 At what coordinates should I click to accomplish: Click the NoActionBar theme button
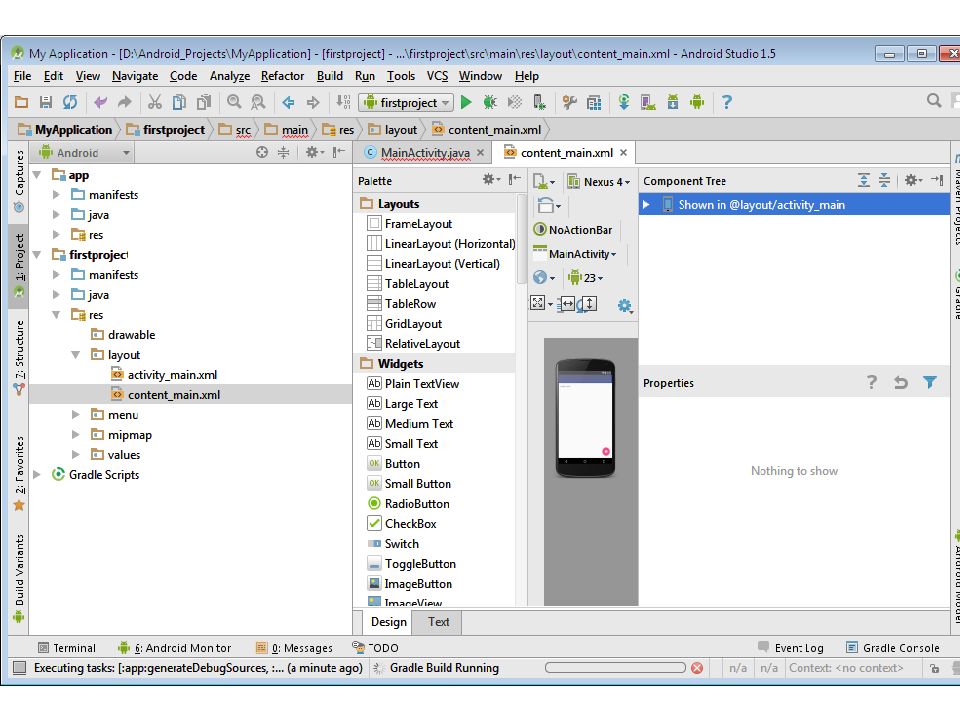(x=573, y=230)
